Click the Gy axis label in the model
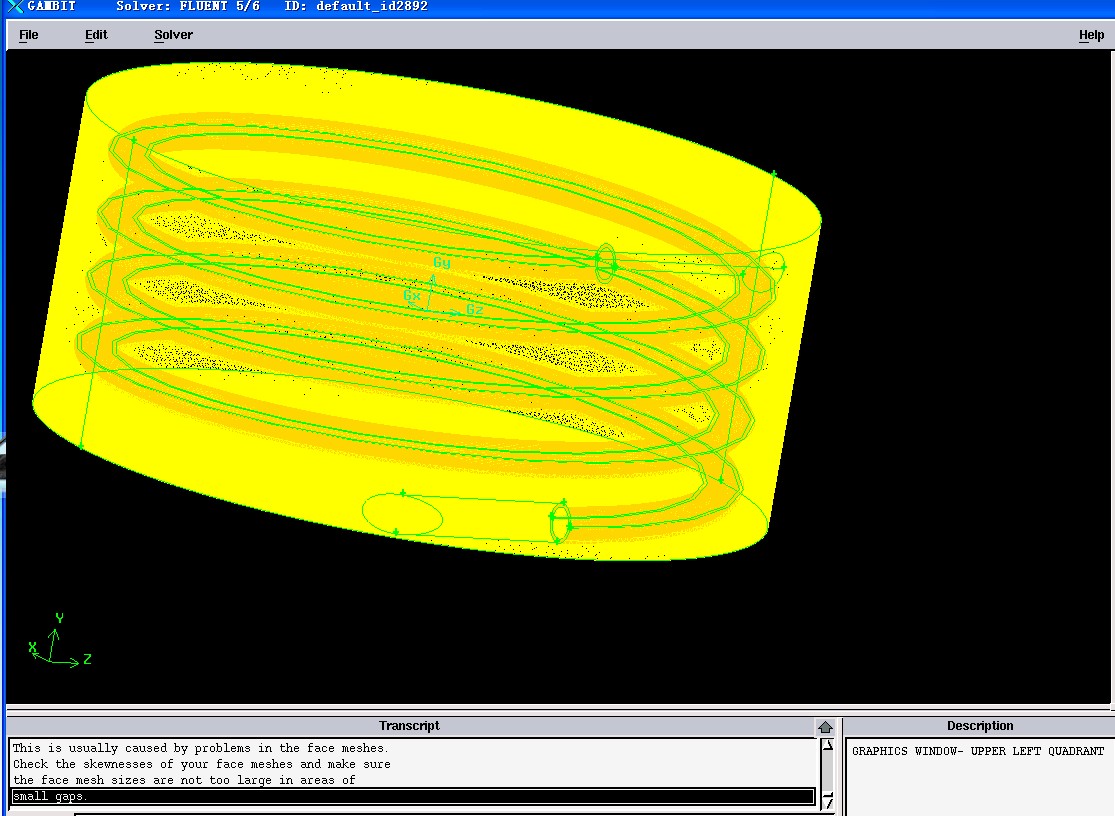Viewport: 1115px width, 816px height. (441, 263)
